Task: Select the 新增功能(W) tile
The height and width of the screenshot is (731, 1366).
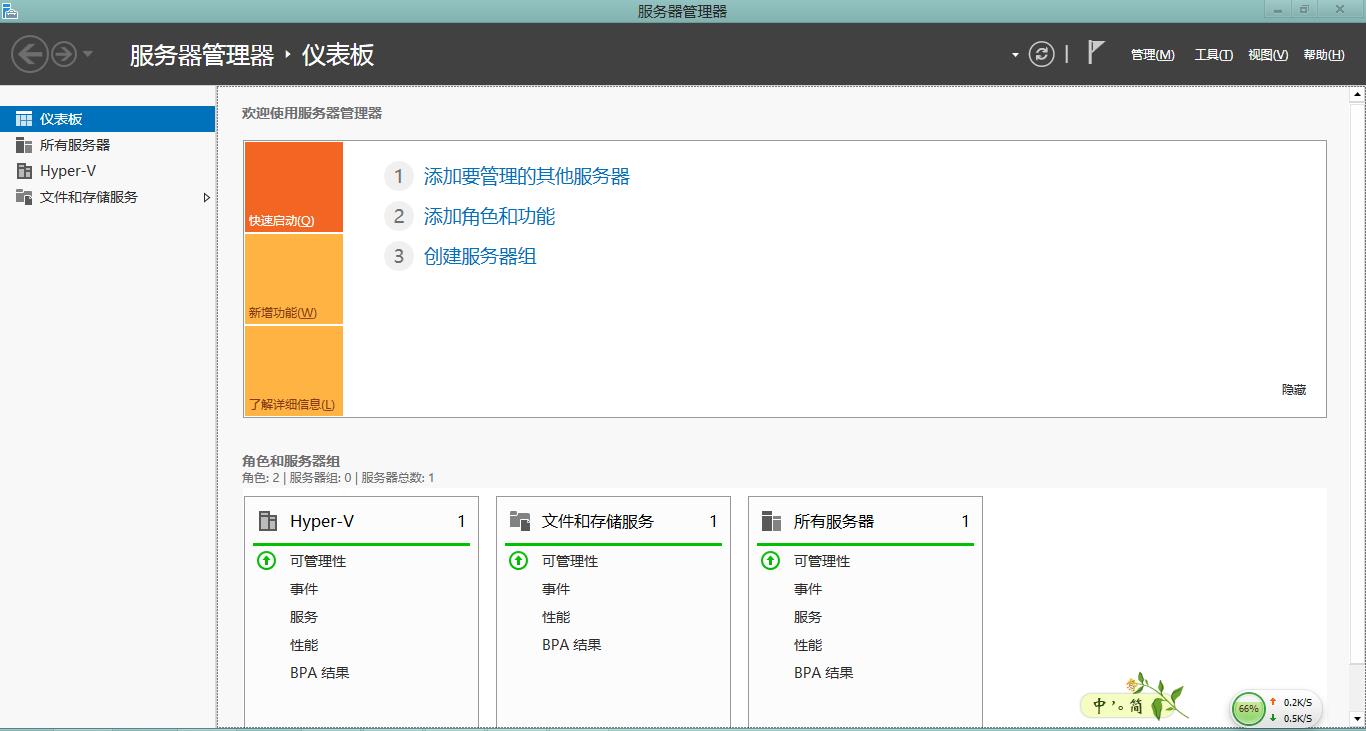Action: click(x=293, y=280)
